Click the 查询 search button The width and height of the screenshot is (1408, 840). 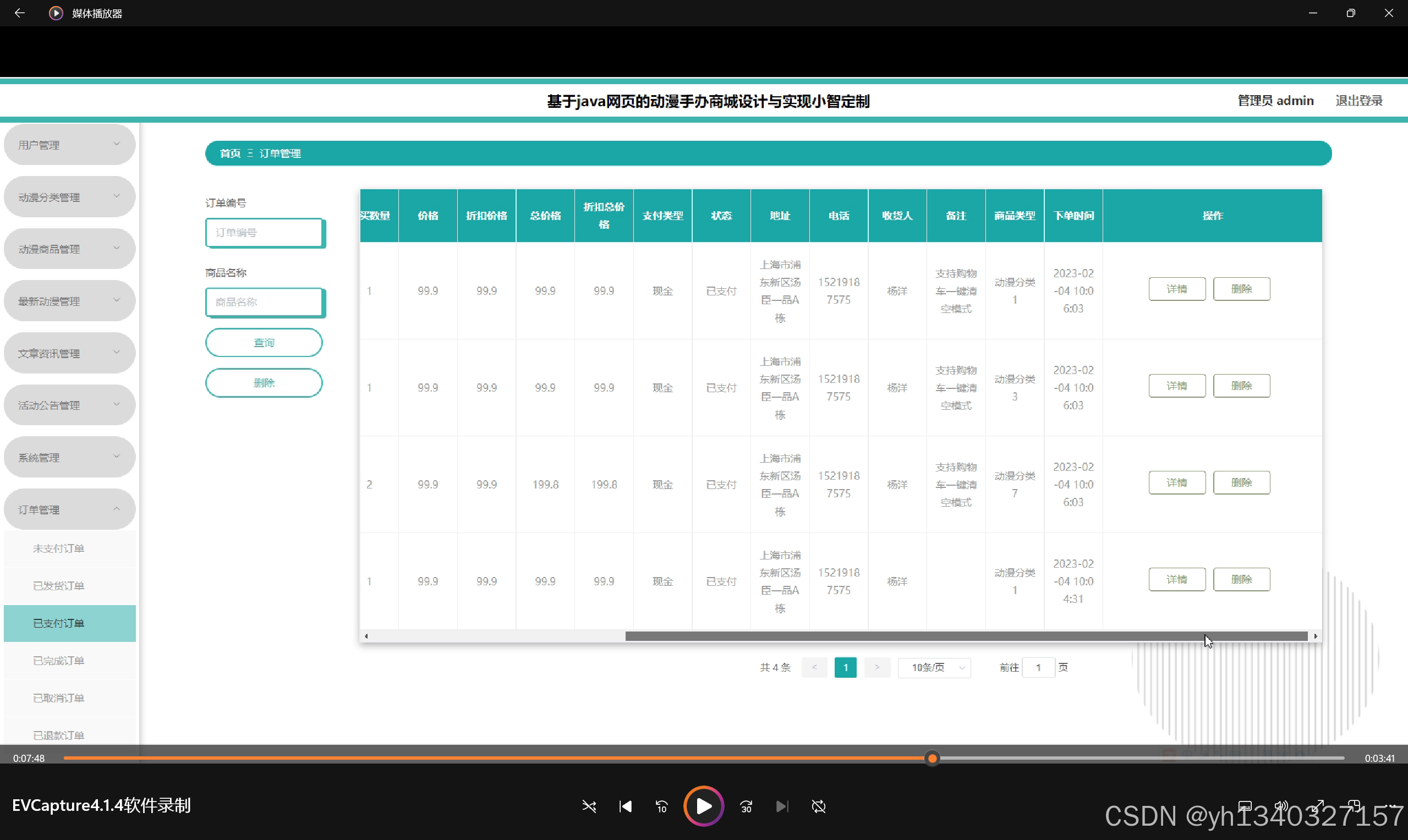tap(264, 343)
